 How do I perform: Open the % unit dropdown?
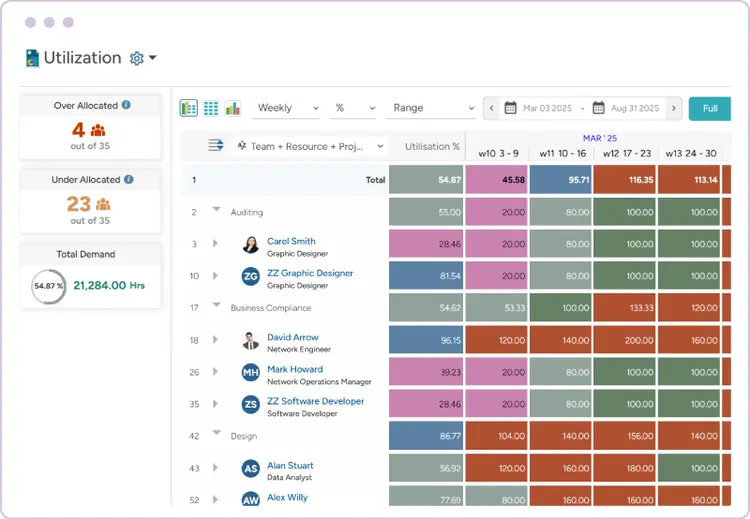[354, 108]
